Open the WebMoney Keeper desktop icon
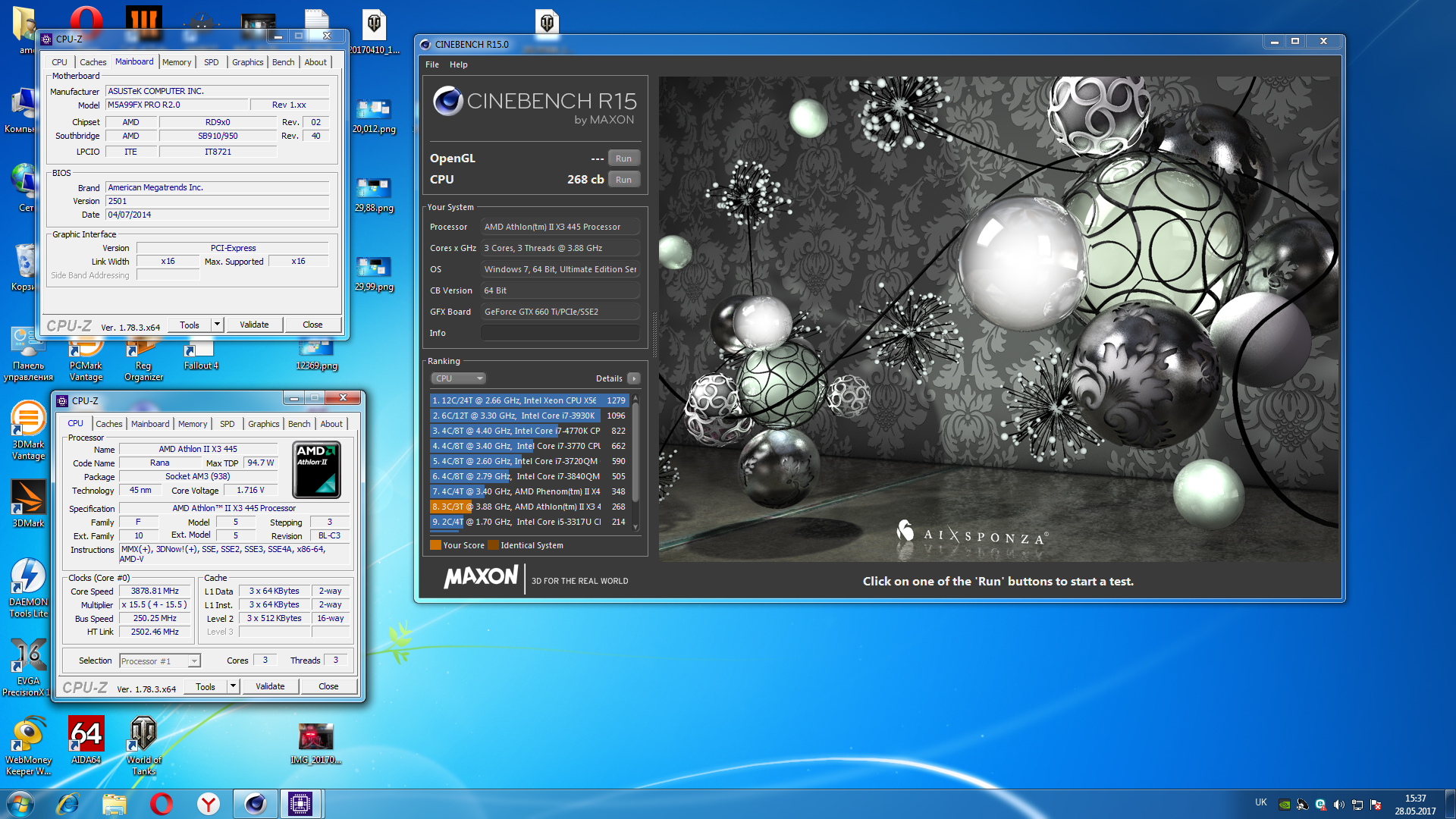Viewport: 1456px width, 819px height. (28, 746)
